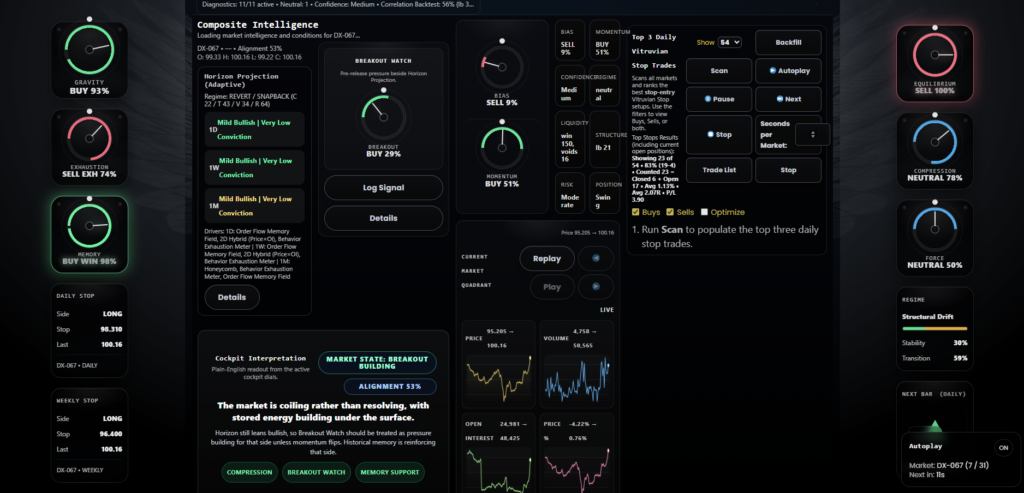Open the Show count dropdown
1024x493 pixels.
coord(729,42)
